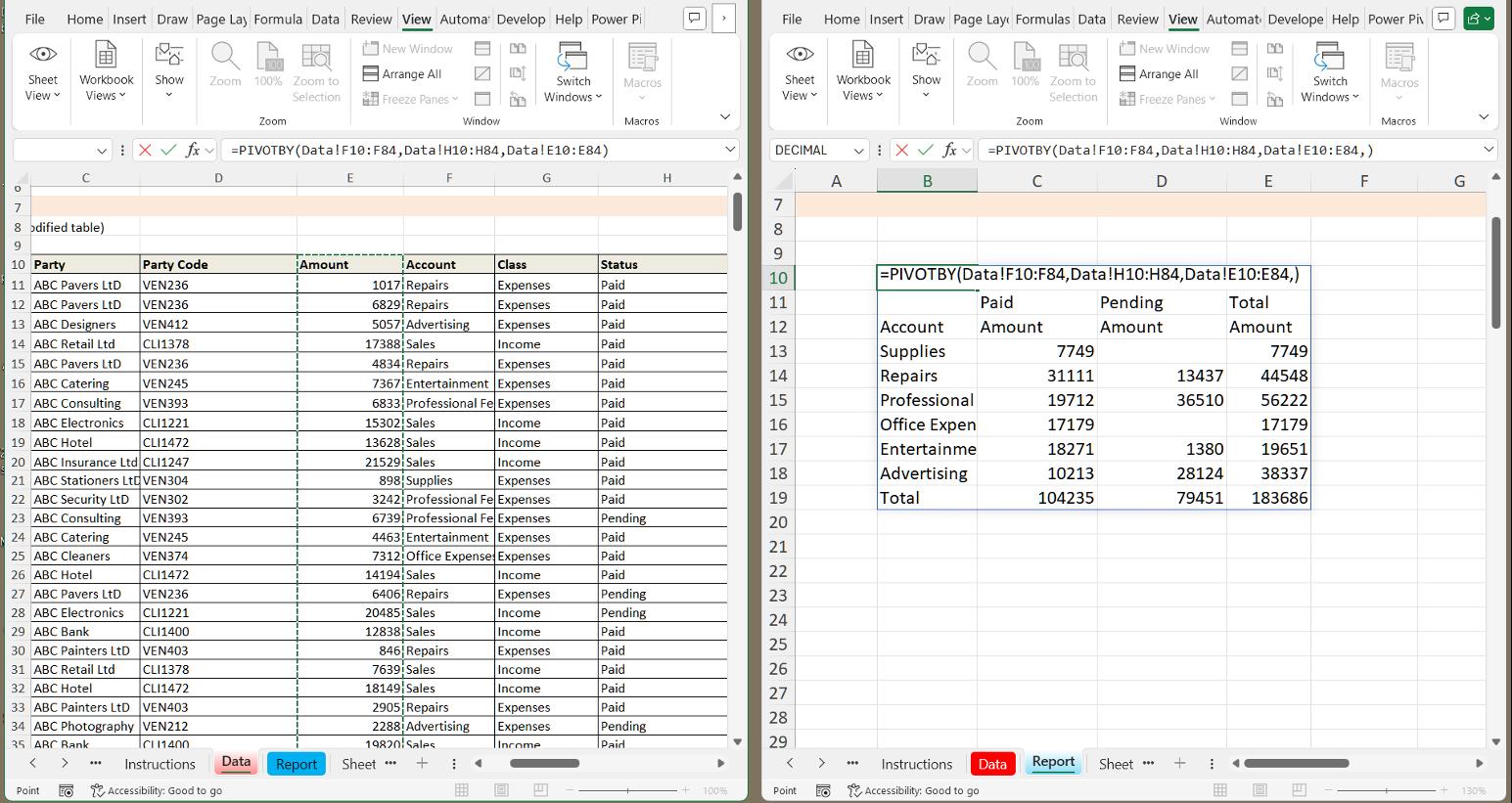This screenshot has height=803, width=1512.
Task: Open Accessibility status in left window
Action: 157,790
